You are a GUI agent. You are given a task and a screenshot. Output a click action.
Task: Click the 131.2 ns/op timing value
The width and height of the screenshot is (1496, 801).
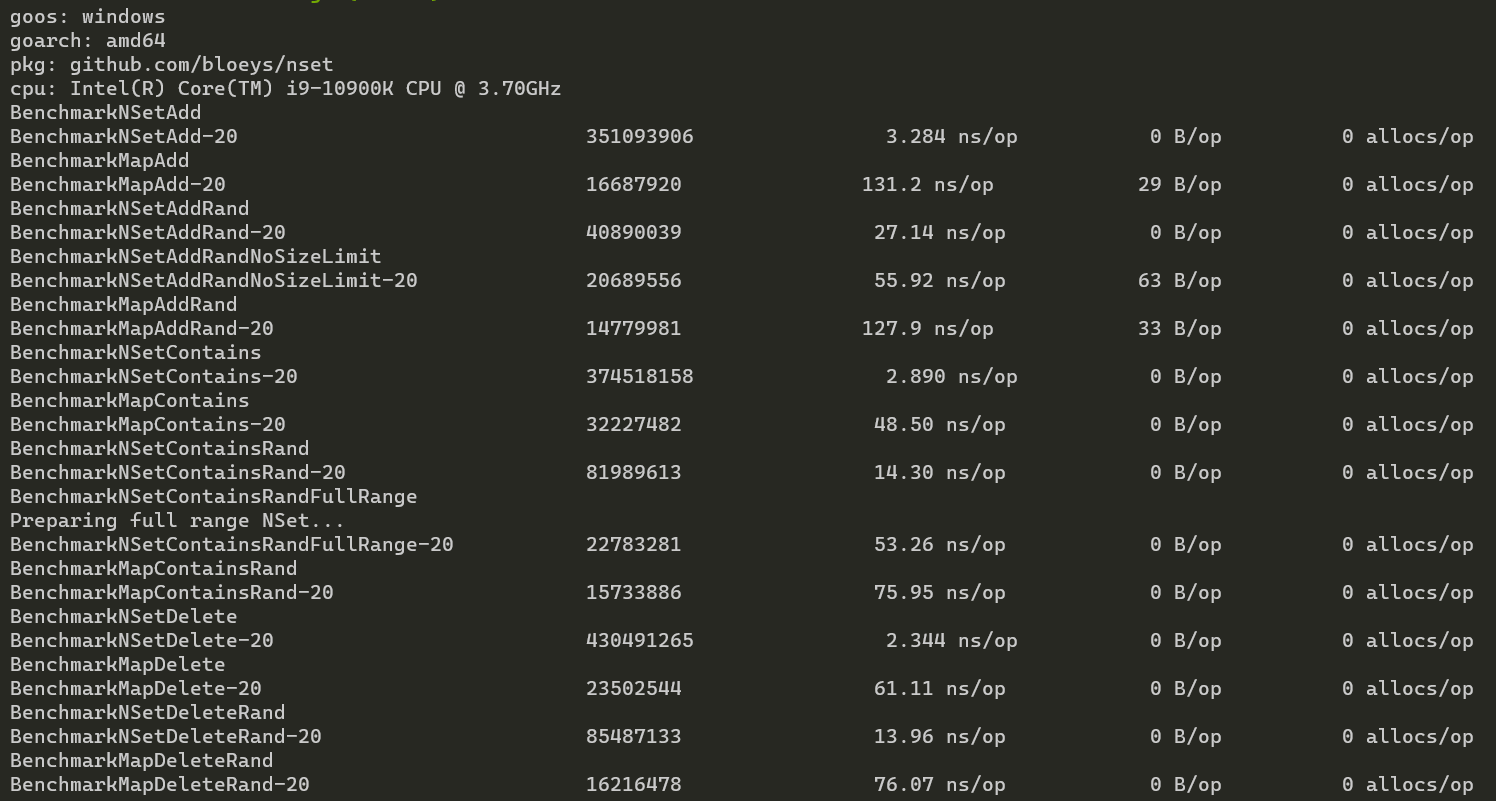point(927,185)
